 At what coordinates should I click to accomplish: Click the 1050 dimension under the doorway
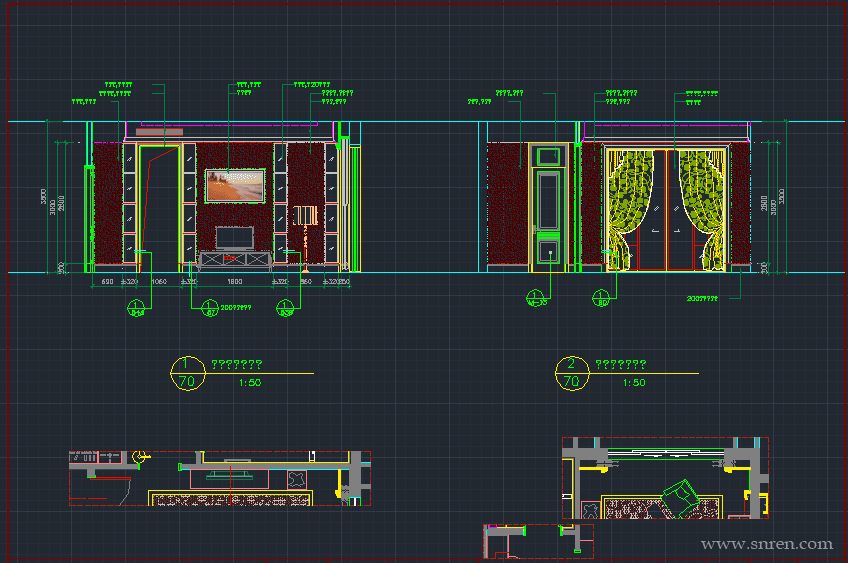tap(159, 282)
